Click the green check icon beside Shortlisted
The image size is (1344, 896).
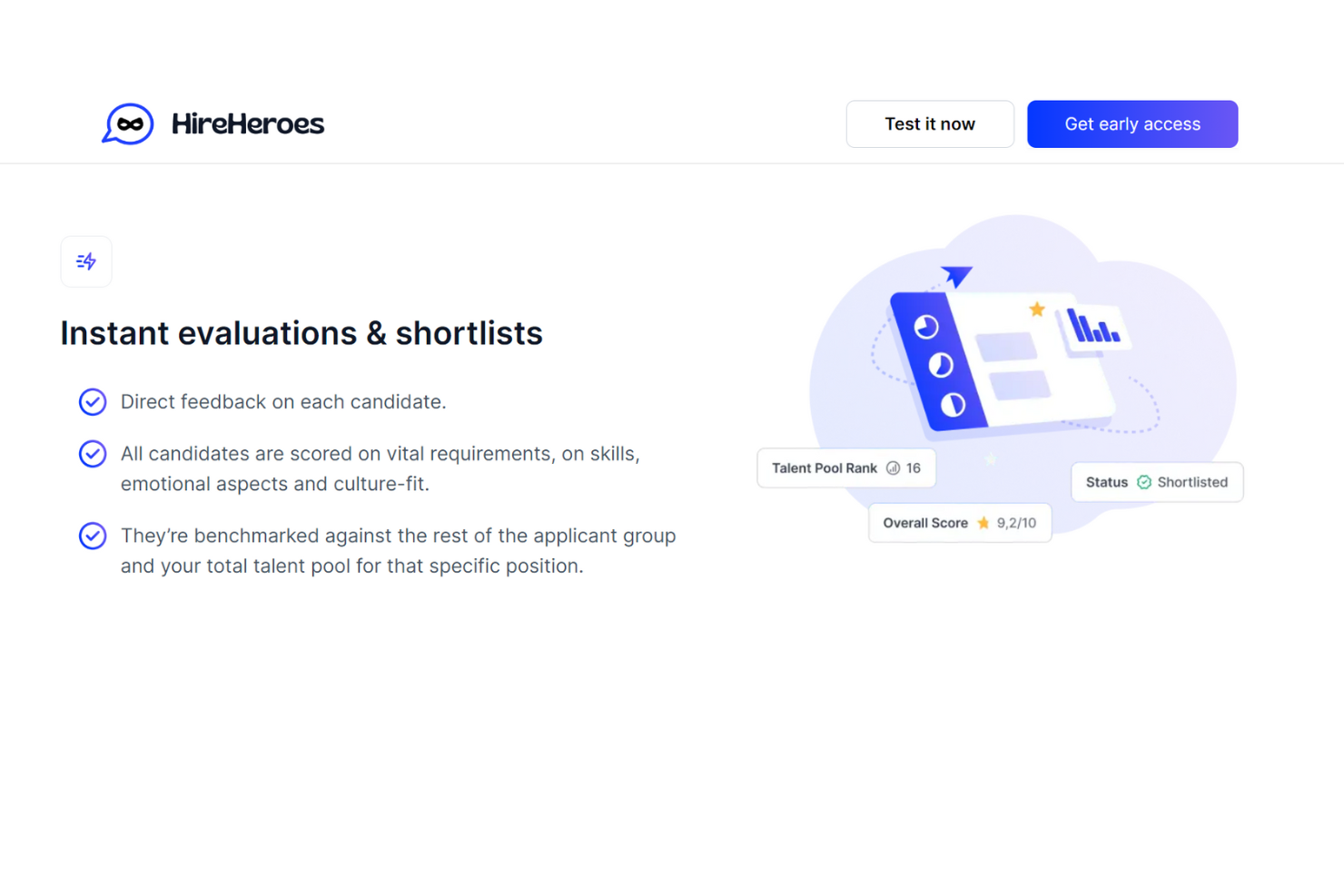[x=1144, y=482]
